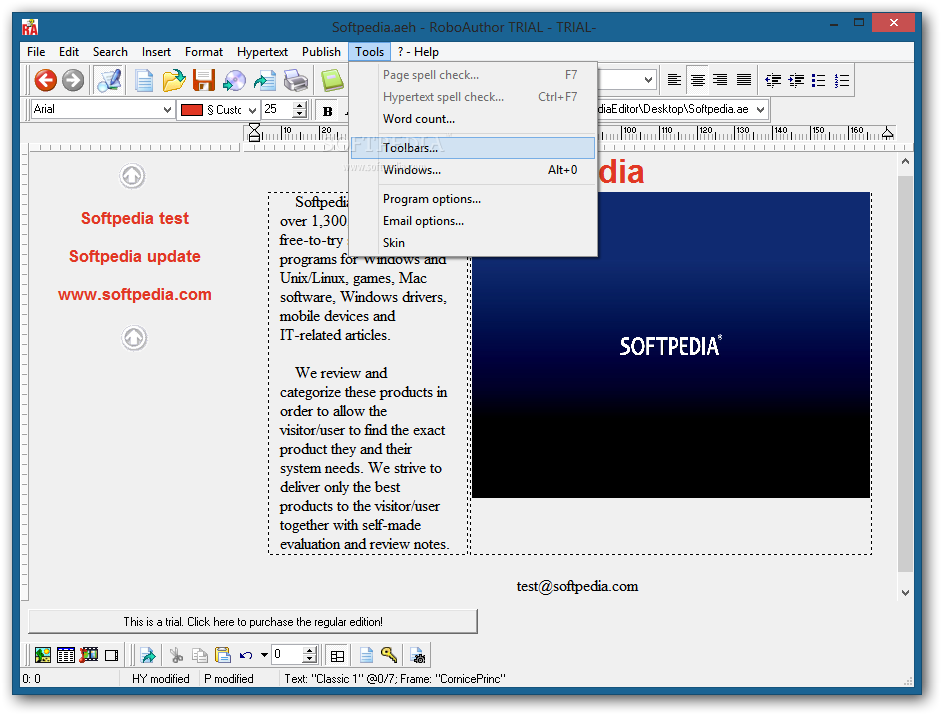Insert table from bottom toolbar
The image size is (942, 715).
coord(65,655)
